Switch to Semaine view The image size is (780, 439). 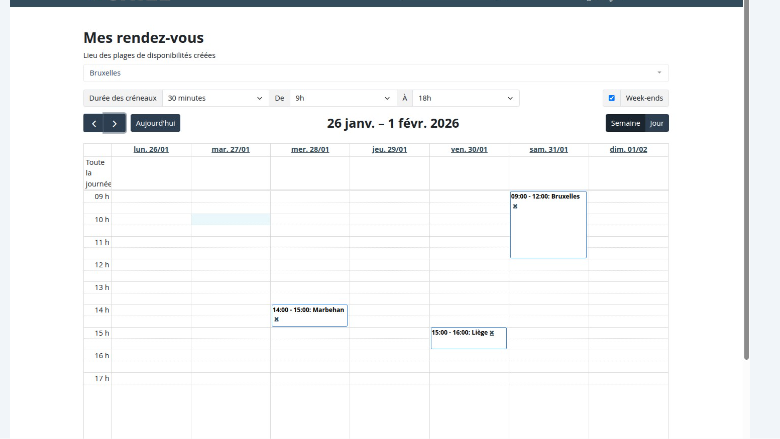pyautogui.click(x=625, y=123)
